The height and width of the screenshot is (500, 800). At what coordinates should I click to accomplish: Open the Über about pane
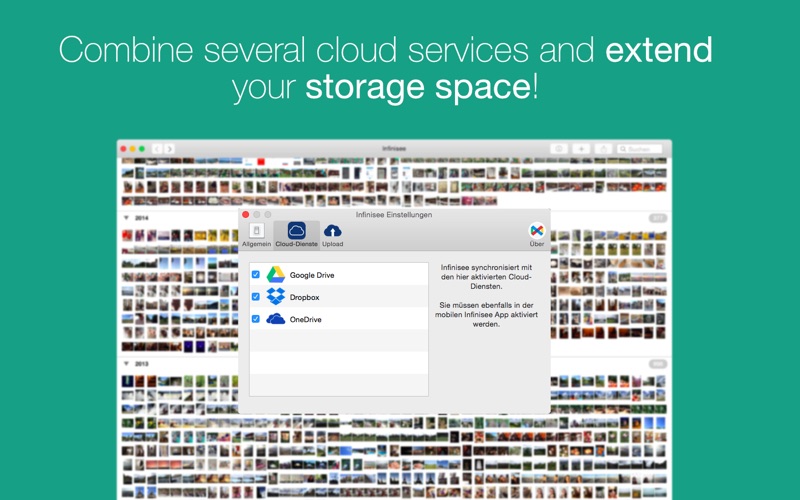click(x=537, y=235)
